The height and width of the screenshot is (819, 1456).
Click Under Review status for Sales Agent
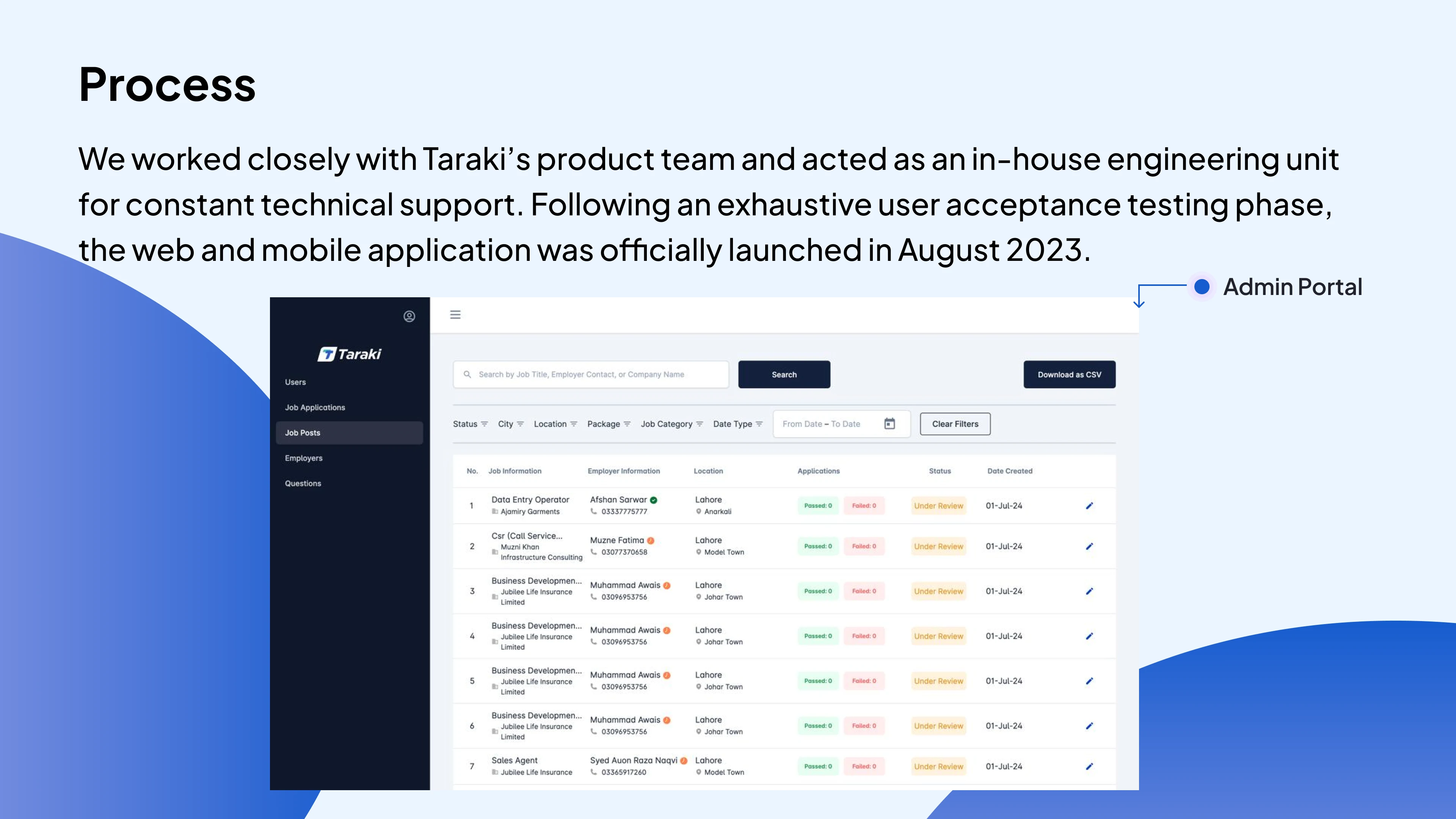pyautogui.click(x=938, y=766)
